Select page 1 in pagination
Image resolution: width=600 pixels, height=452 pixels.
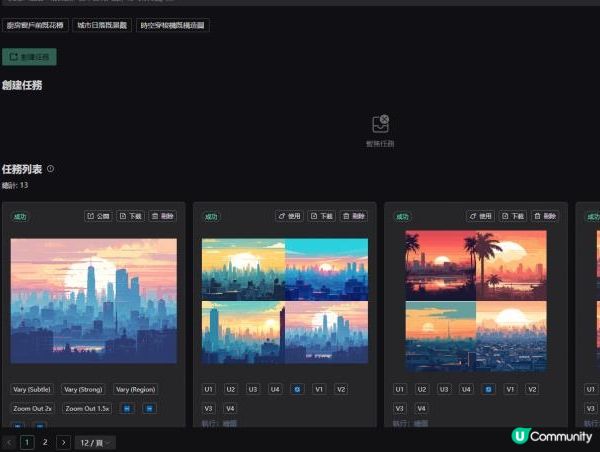[x=27, y=442]
